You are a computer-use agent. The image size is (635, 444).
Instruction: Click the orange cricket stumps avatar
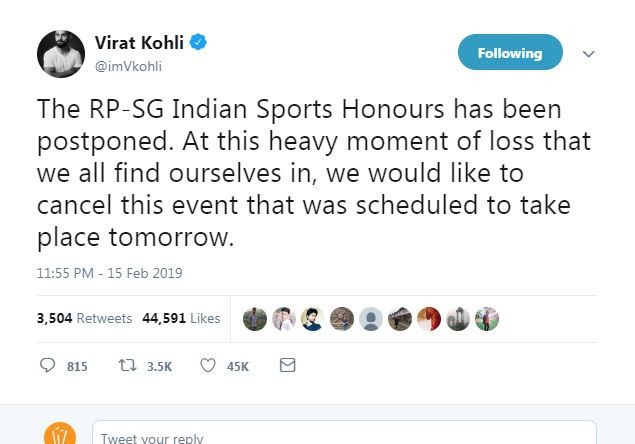click(60, 433)
